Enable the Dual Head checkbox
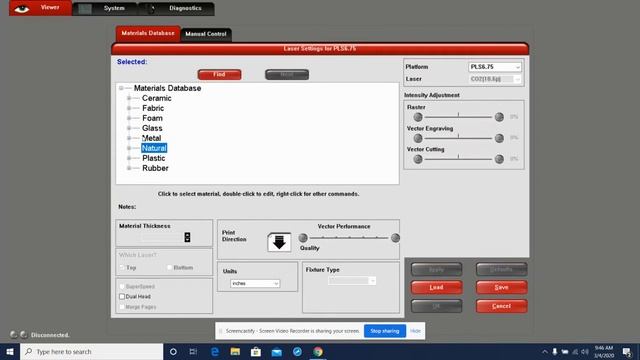This screenshot has width=640, height=360. (122, 297)
